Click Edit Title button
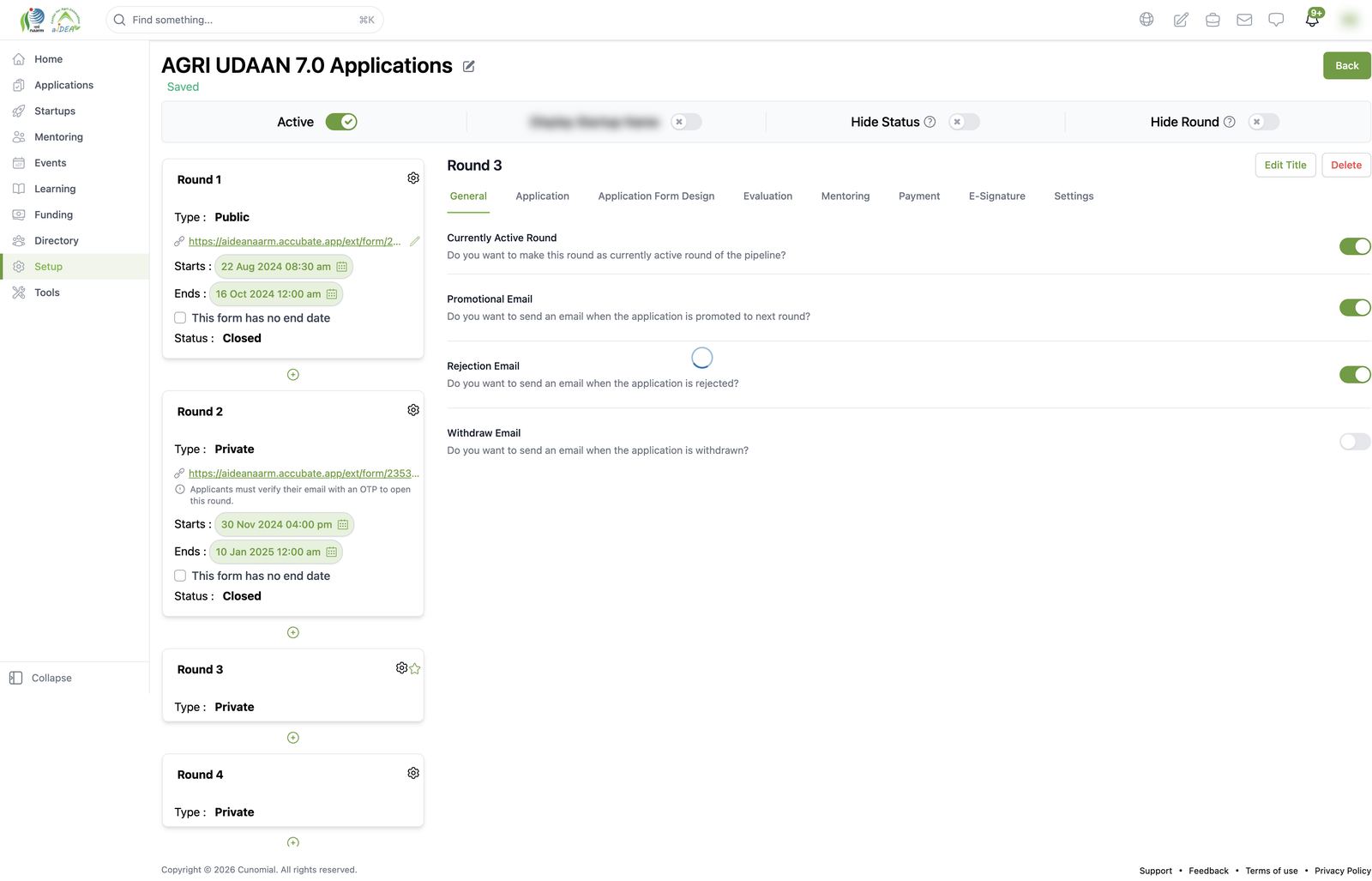Image resolution: width=1372 pixels, height=881 pixels. (x=1285, y=166)
